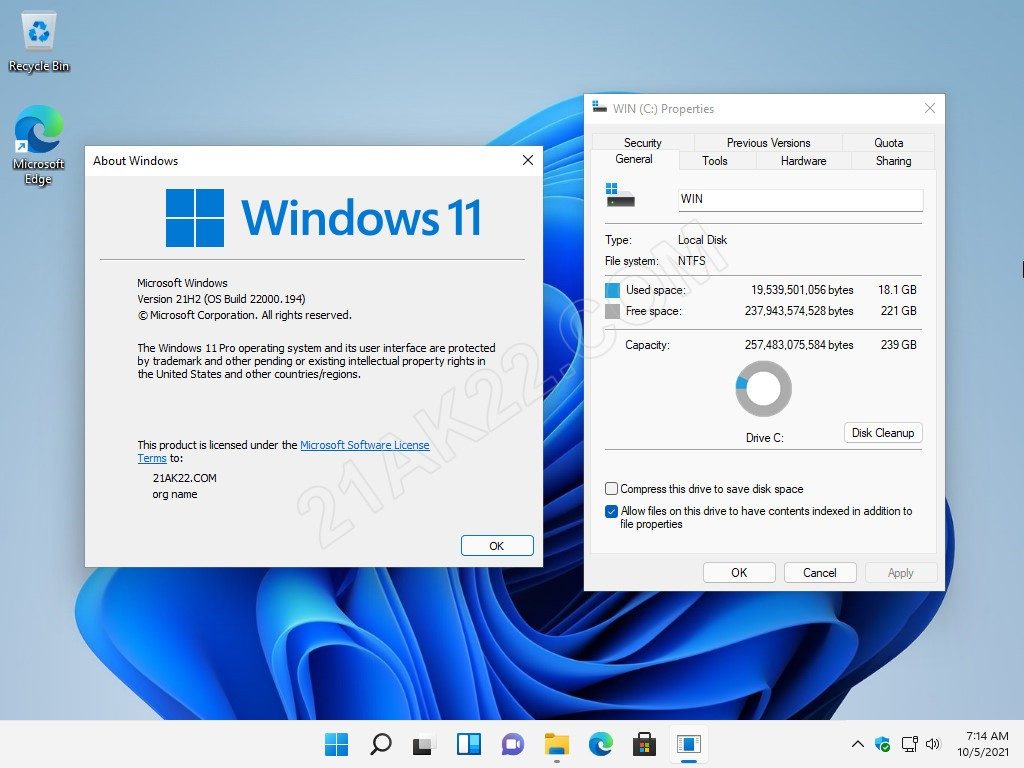This screenshot has width=1024, height=768.
Task: Click the NTFS file system value
Action: coord(692,261)
